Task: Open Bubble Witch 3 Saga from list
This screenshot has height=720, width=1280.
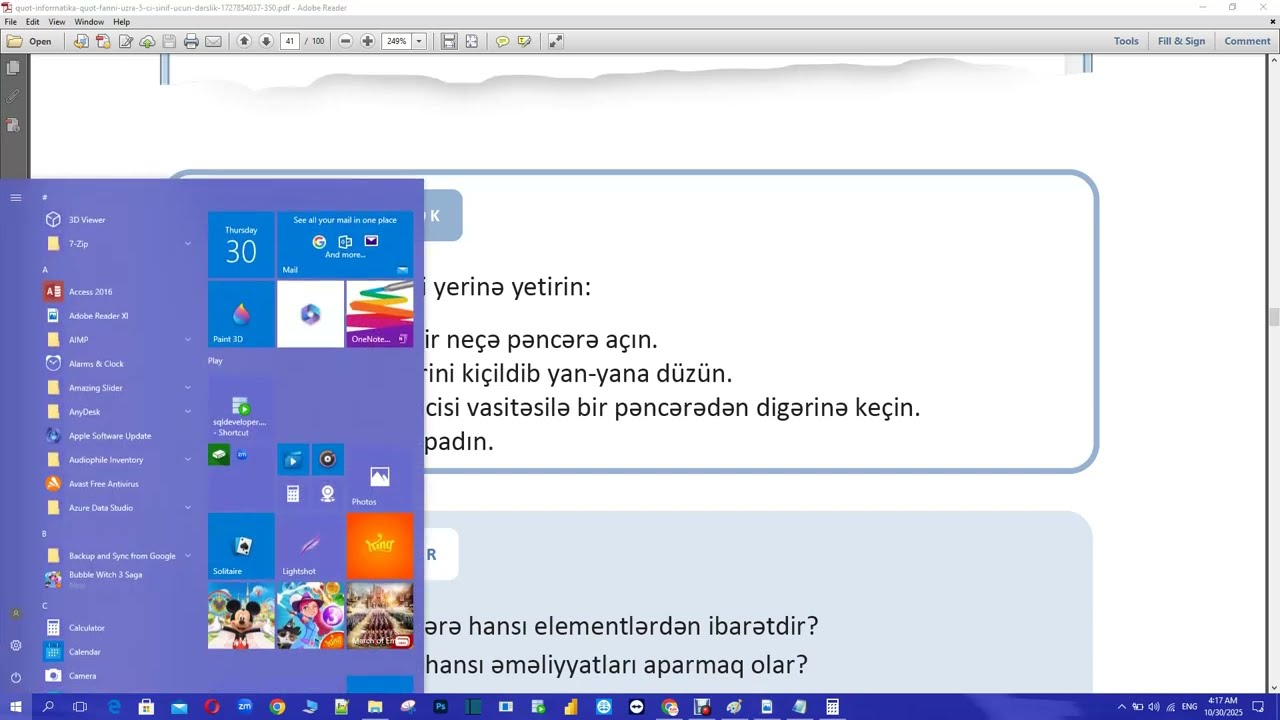Action: pos(118,580)
